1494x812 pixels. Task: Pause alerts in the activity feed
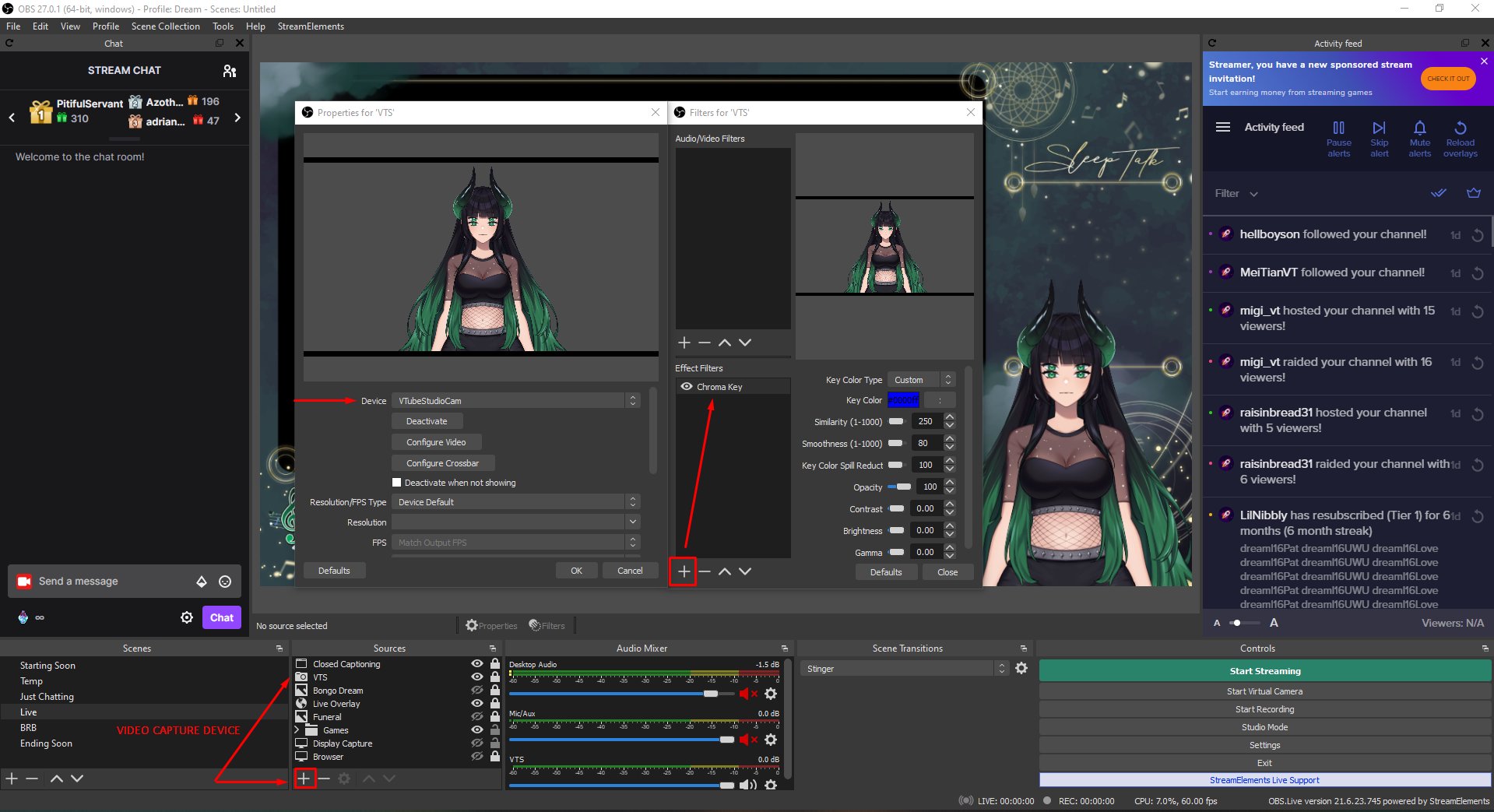1338,136
